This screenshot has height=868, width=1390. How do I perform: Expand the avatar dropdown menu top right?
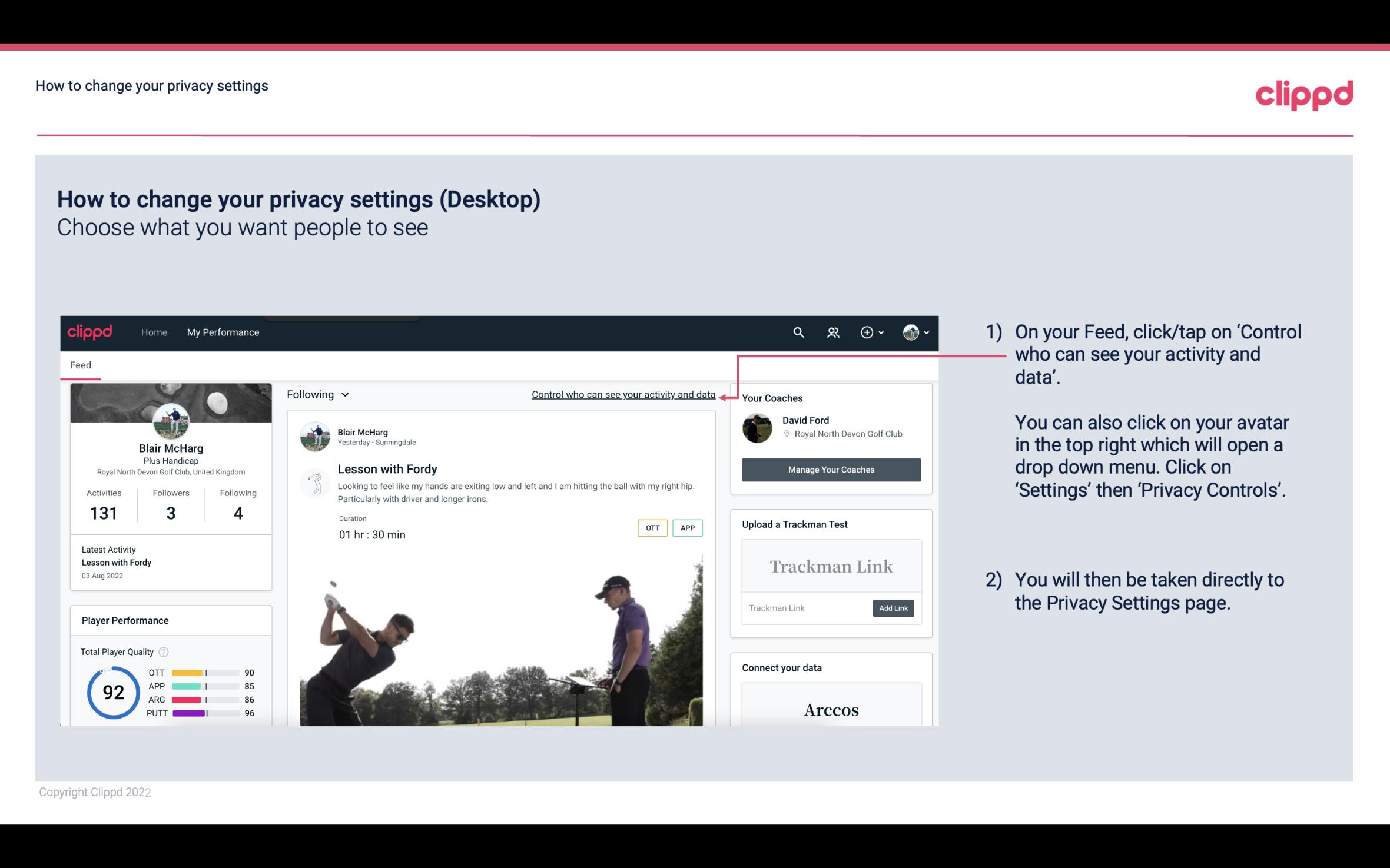tap(916, 332)
